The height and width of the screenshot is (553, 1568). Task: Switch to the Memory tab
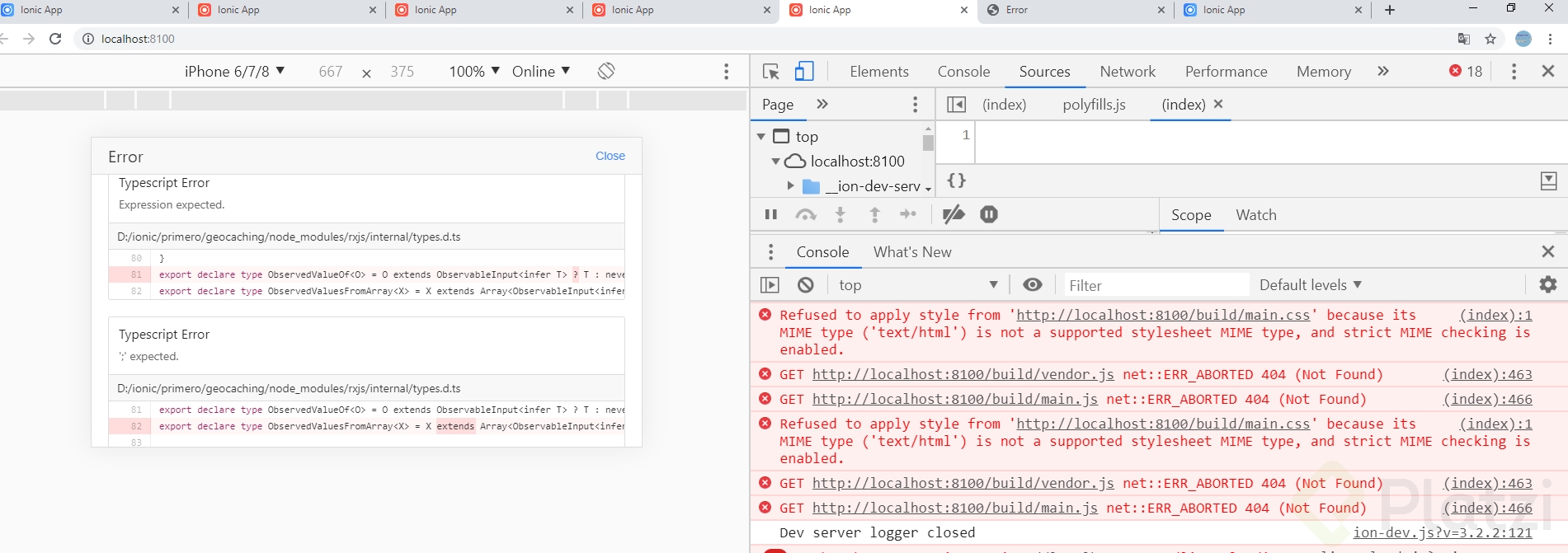tap(1324, 72)
